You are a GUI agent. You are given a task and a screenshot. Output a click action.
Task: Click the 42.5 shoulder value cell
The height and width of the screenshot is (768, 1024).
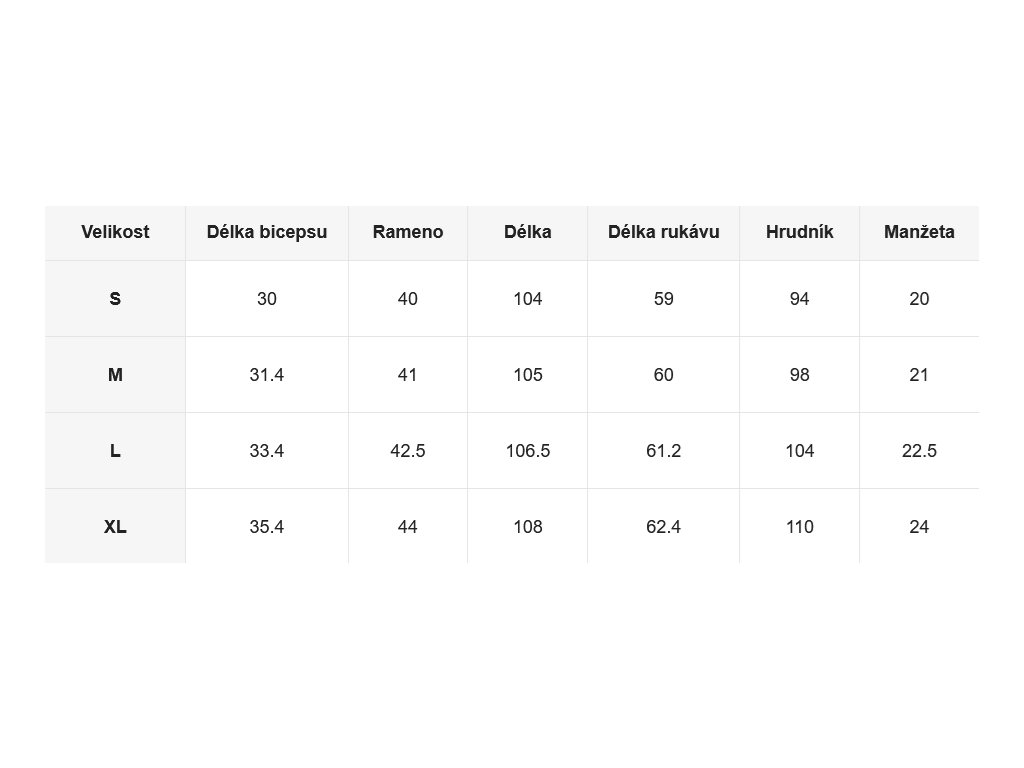408,451
